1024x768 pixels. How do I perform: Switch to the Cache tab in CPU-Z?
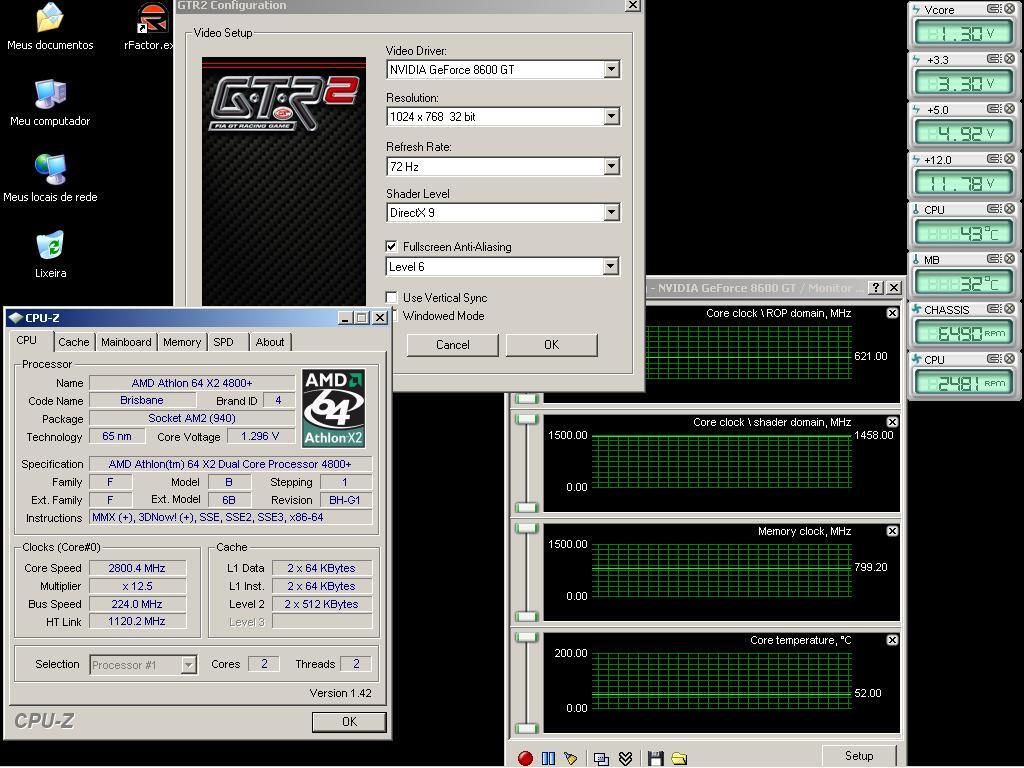point(74,342)
